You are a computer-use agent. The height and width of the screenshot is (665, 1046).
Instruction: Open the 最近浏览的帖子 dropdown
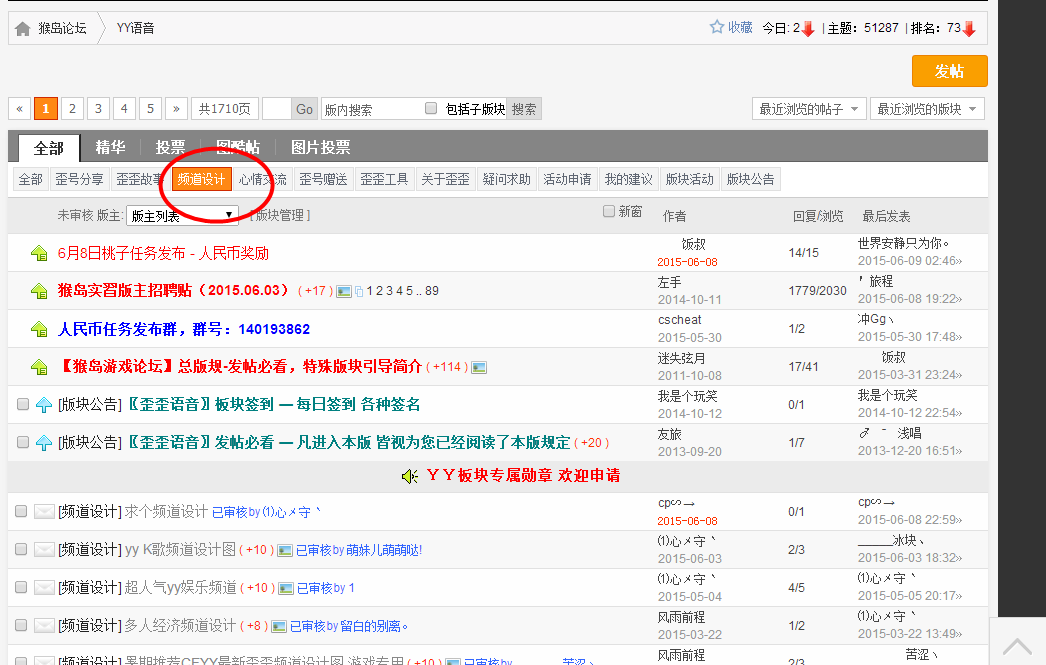coord(809,109)
